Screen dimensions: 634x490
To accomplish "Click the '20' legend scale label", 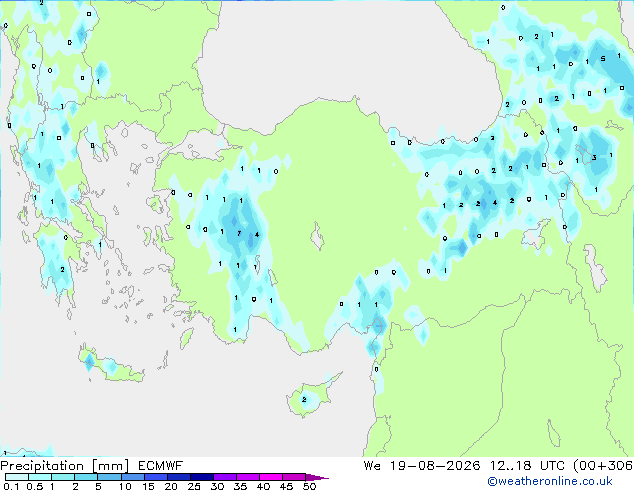I will 171,486.
